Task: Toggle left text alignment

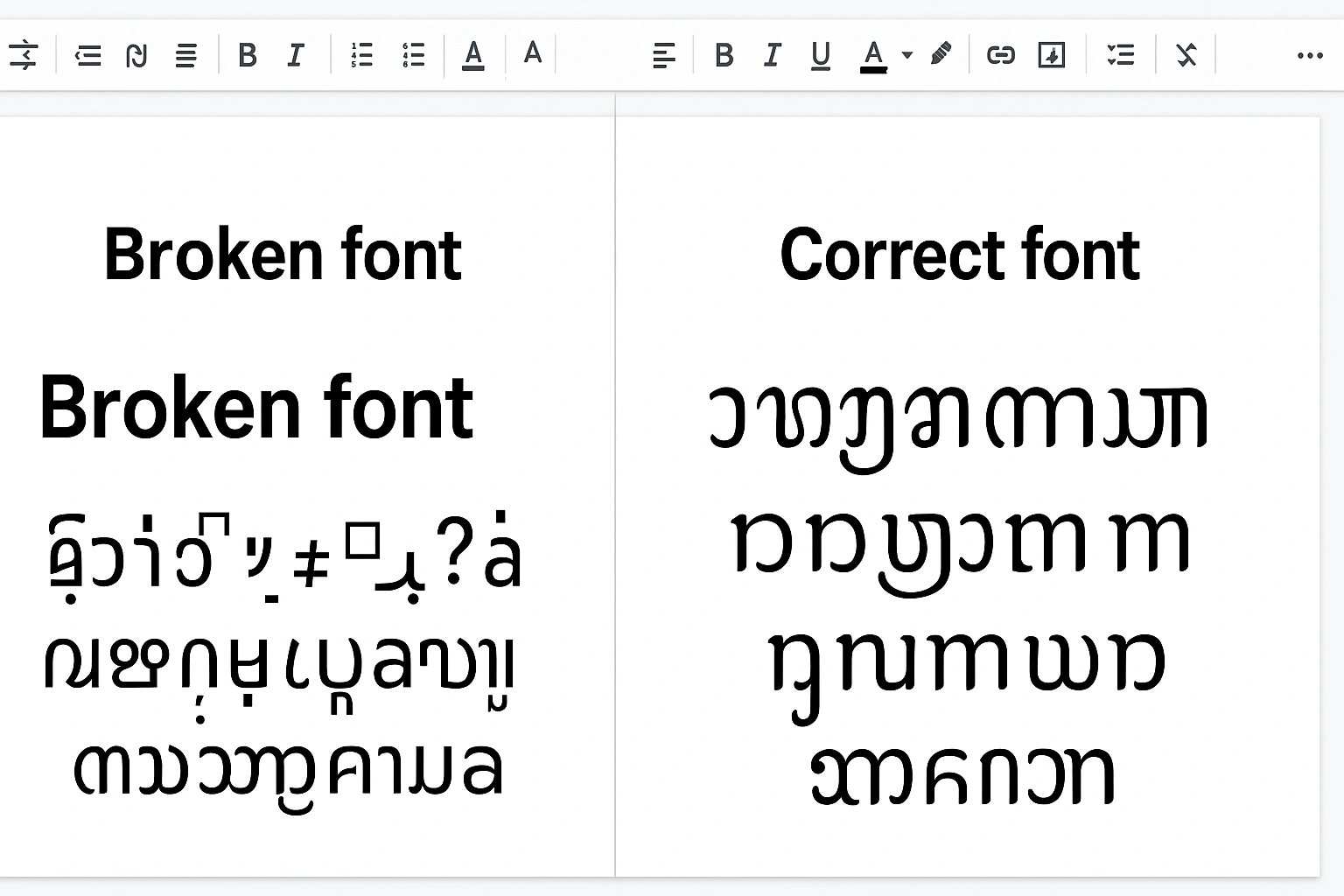Action: coord(664,56)
